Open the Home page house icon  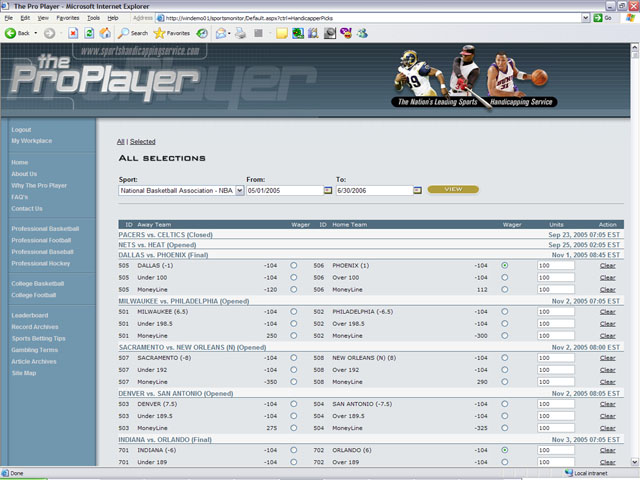tap(105, 33)
